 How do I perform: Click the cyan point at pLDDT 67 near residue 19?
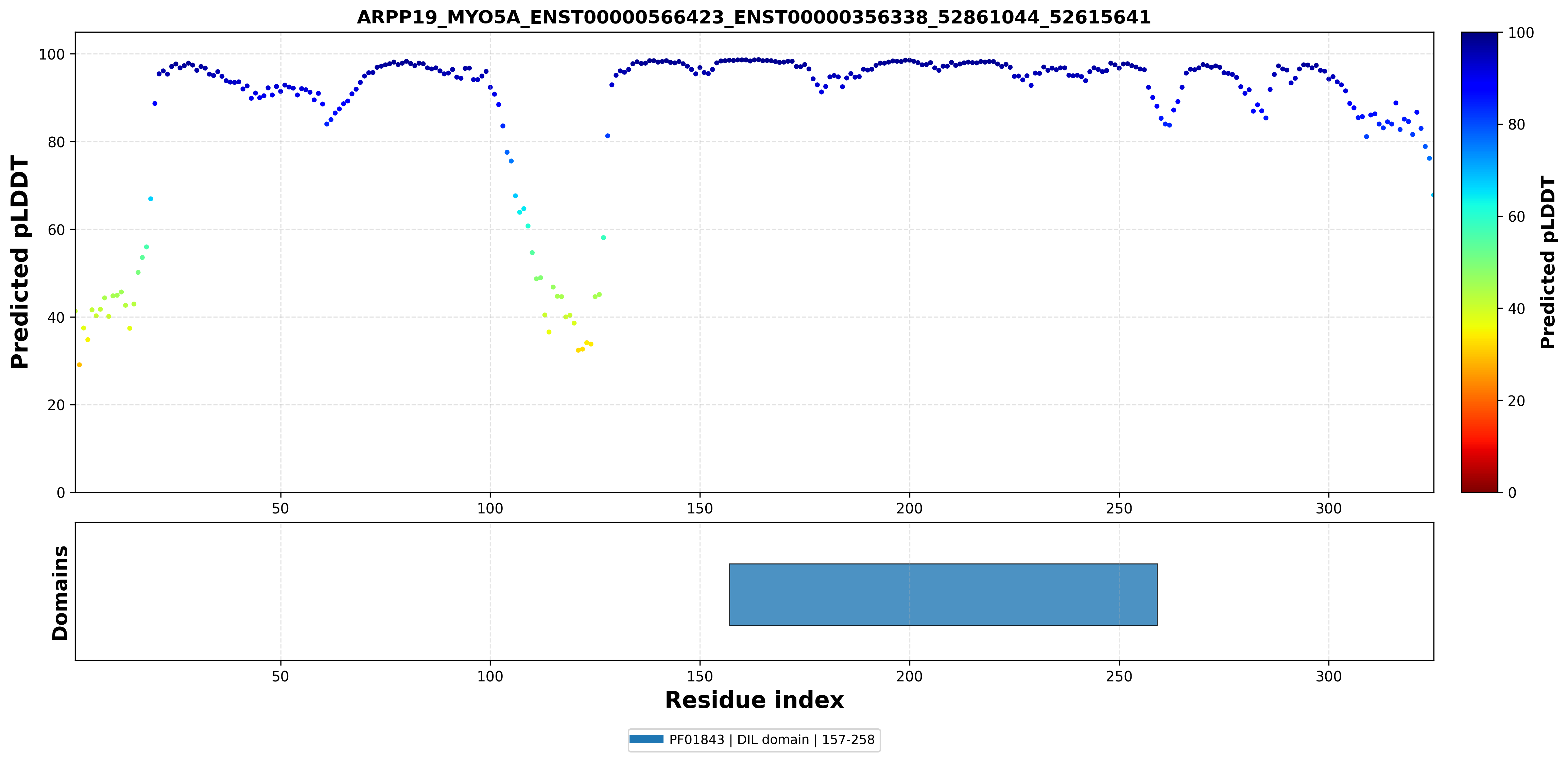[150, 199]
